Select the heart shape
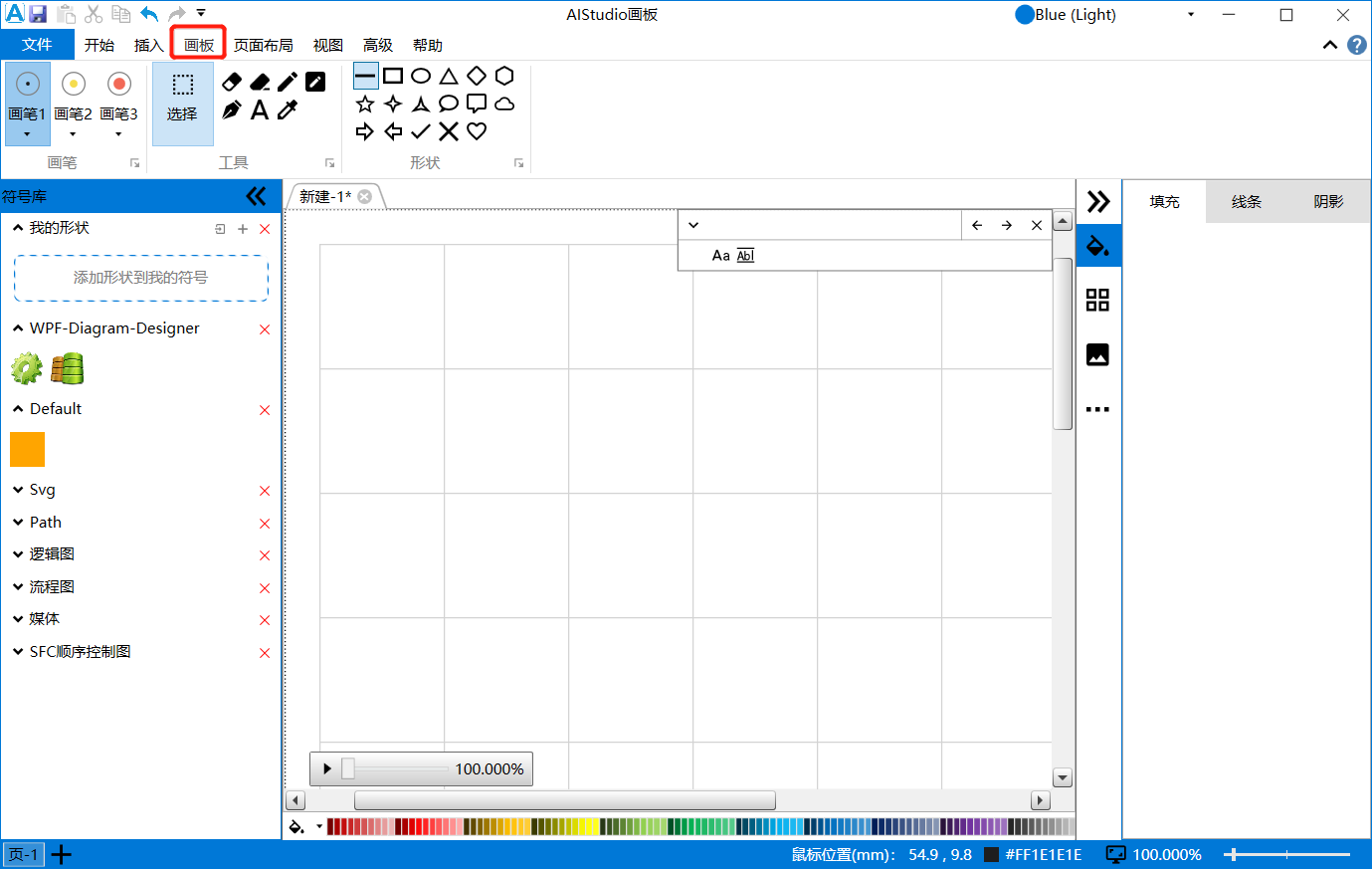 click(477, 131)
